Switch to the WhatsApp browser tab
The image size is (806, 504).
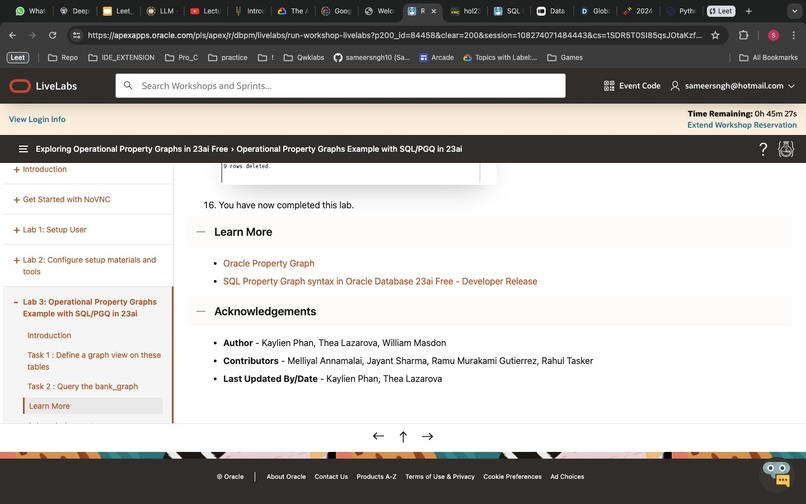point(31,11)
